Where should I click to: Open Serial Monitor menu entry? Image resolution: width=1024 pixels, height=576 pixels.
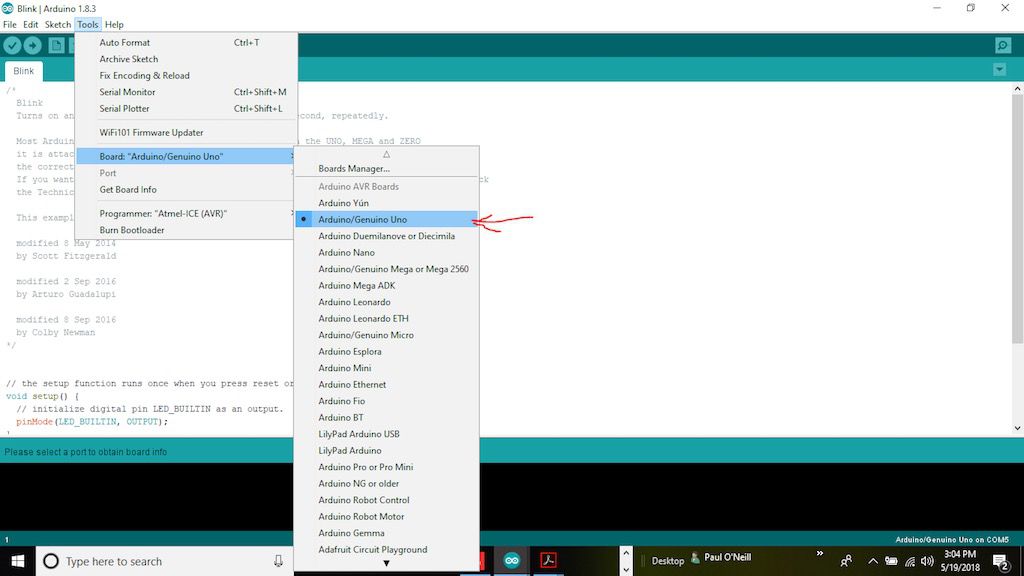pos(186,92)
